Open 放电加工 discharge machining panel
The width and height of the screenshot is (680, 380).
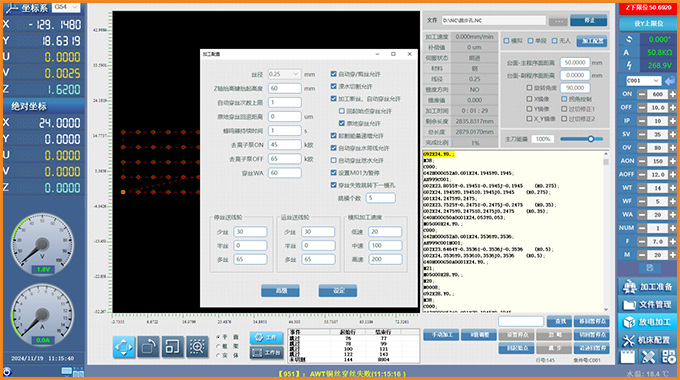click(x=647, y=322)
